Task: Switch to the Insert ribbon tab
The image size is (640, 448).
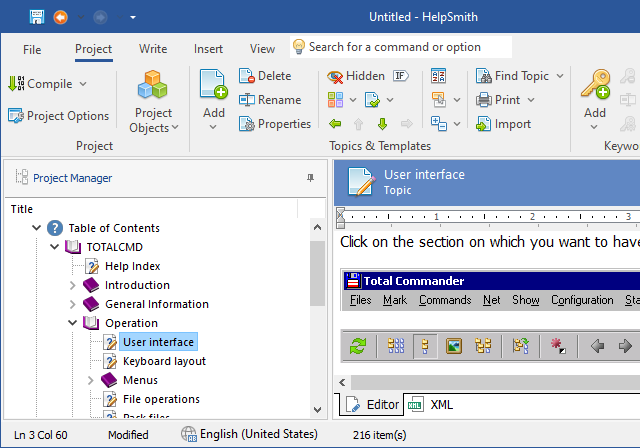Action: [208, 49]
